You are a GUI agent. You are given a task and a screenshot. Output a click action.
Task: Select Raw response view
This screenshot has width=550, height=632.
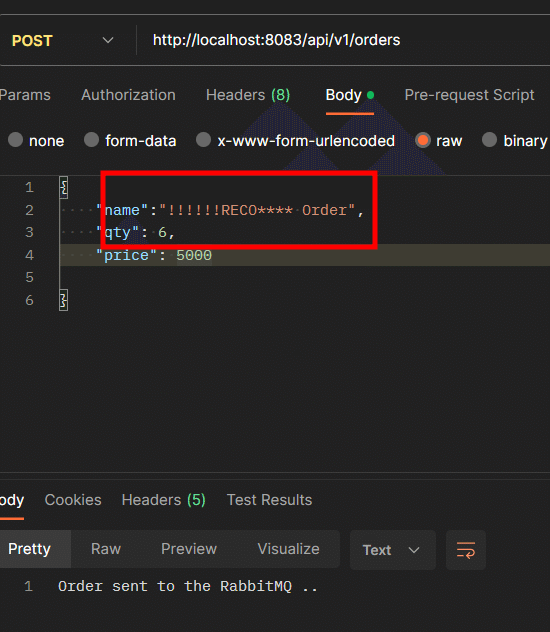click(106, 549)
